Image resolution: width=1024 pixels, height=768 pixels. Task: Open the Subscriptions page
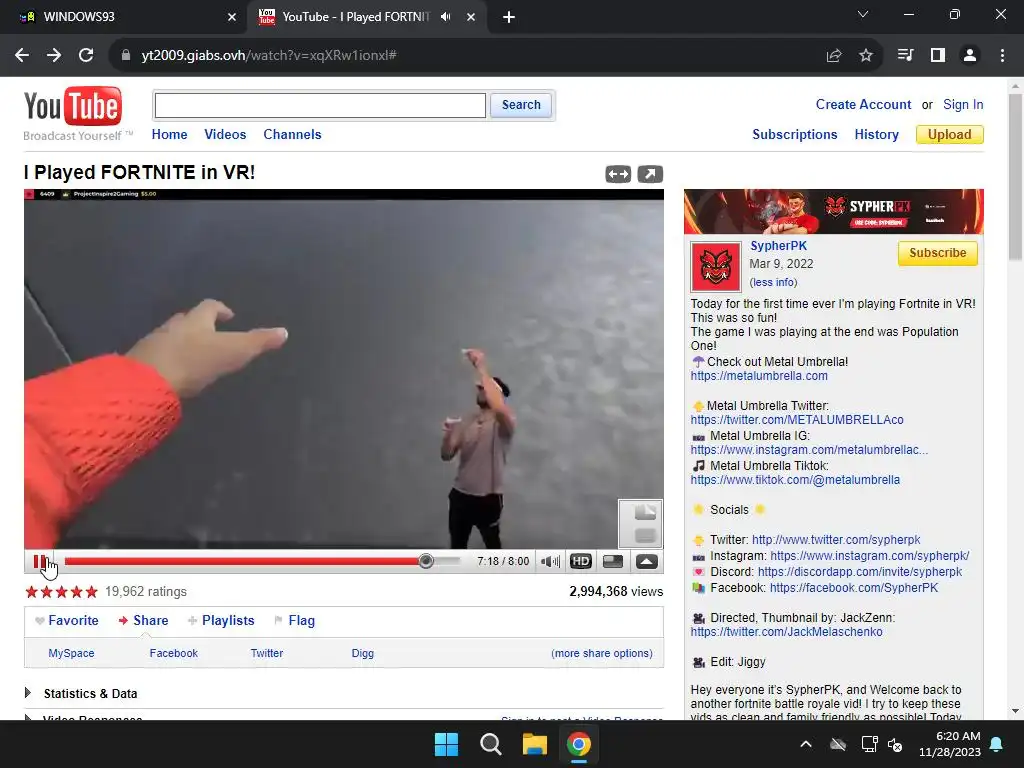795,135
